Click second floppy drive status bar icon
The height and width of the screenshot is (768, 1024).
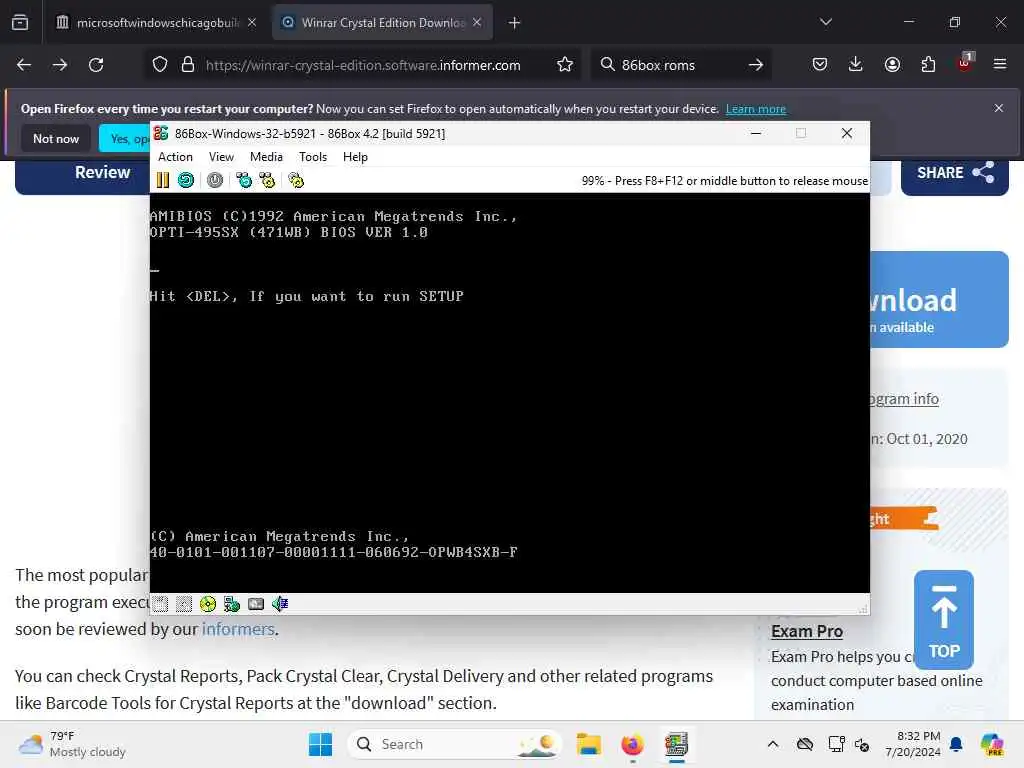tap(184, 604)
